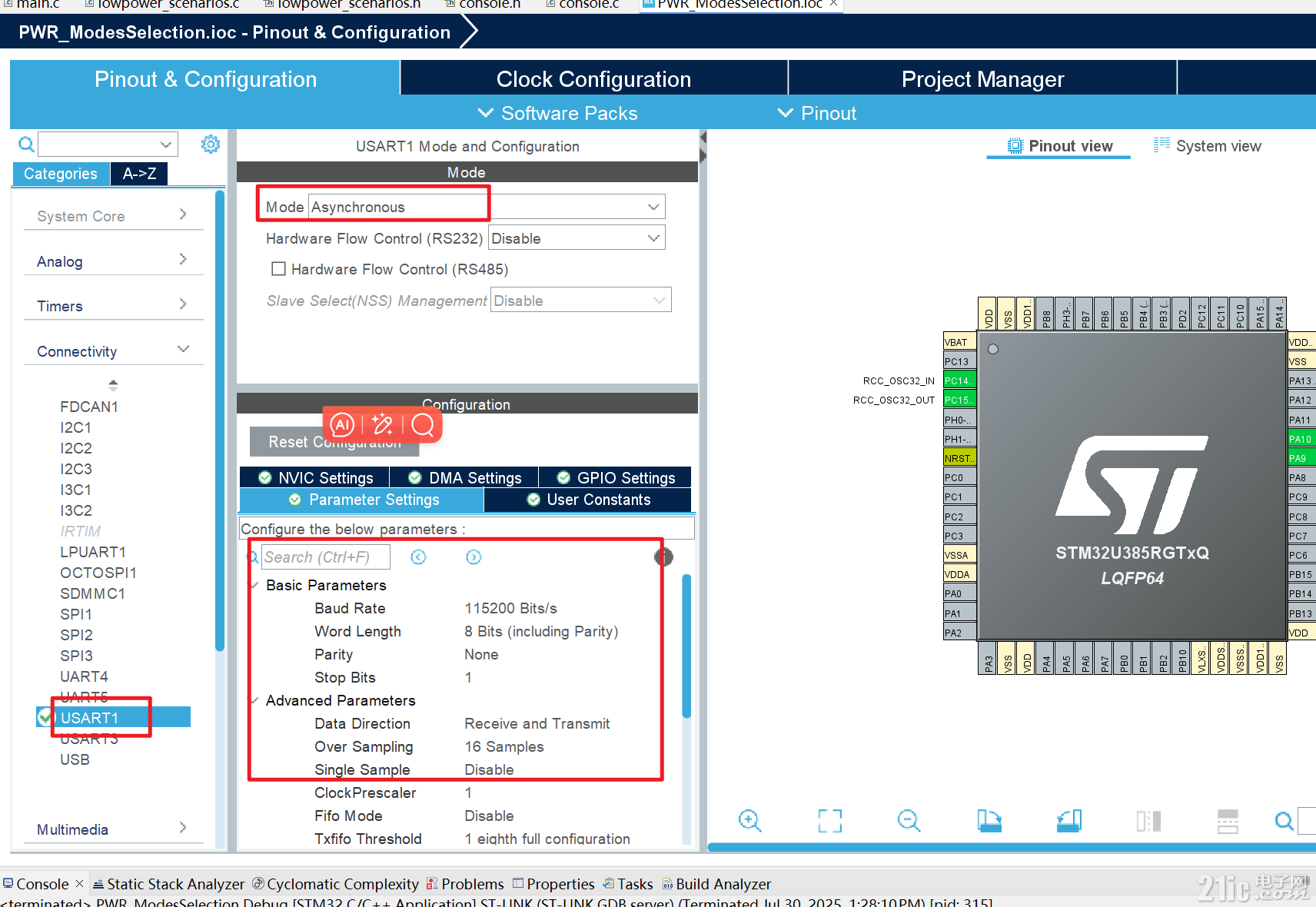Image resolution: width=1316 pixels, height=907 pixels.
Task: Select LPUART1 in the connectivity list
Action: click(x=93, y=552)
